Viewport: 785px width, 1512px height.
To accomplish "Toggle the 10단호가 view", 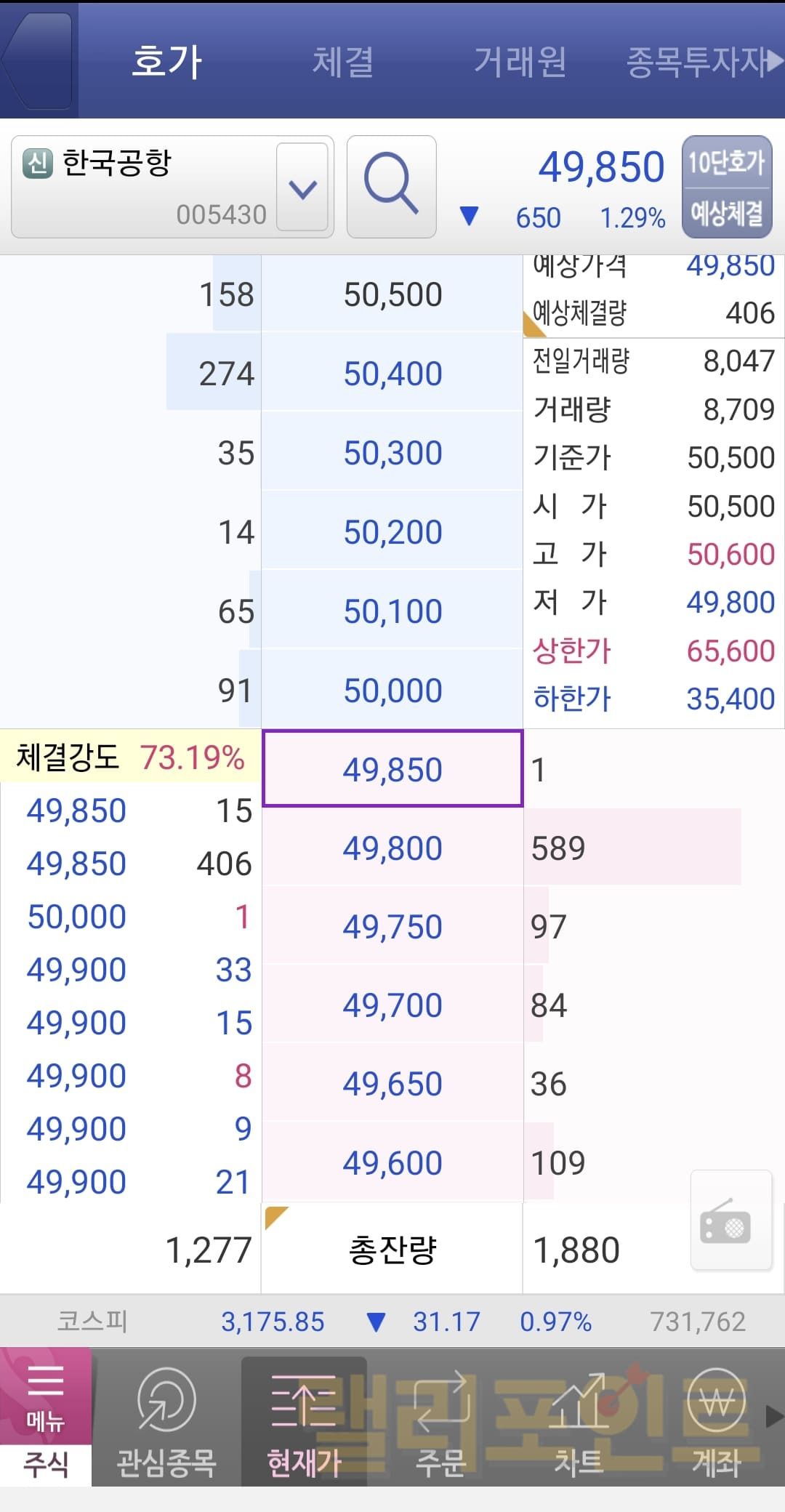I will pos(726,163).
